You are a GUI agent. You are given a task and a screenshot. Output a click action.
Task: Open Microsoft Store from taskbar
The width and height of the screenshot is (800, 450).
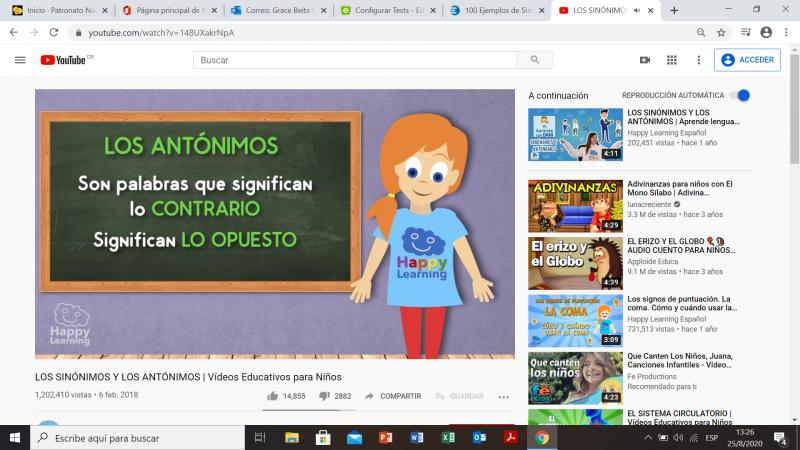point(323,438)
